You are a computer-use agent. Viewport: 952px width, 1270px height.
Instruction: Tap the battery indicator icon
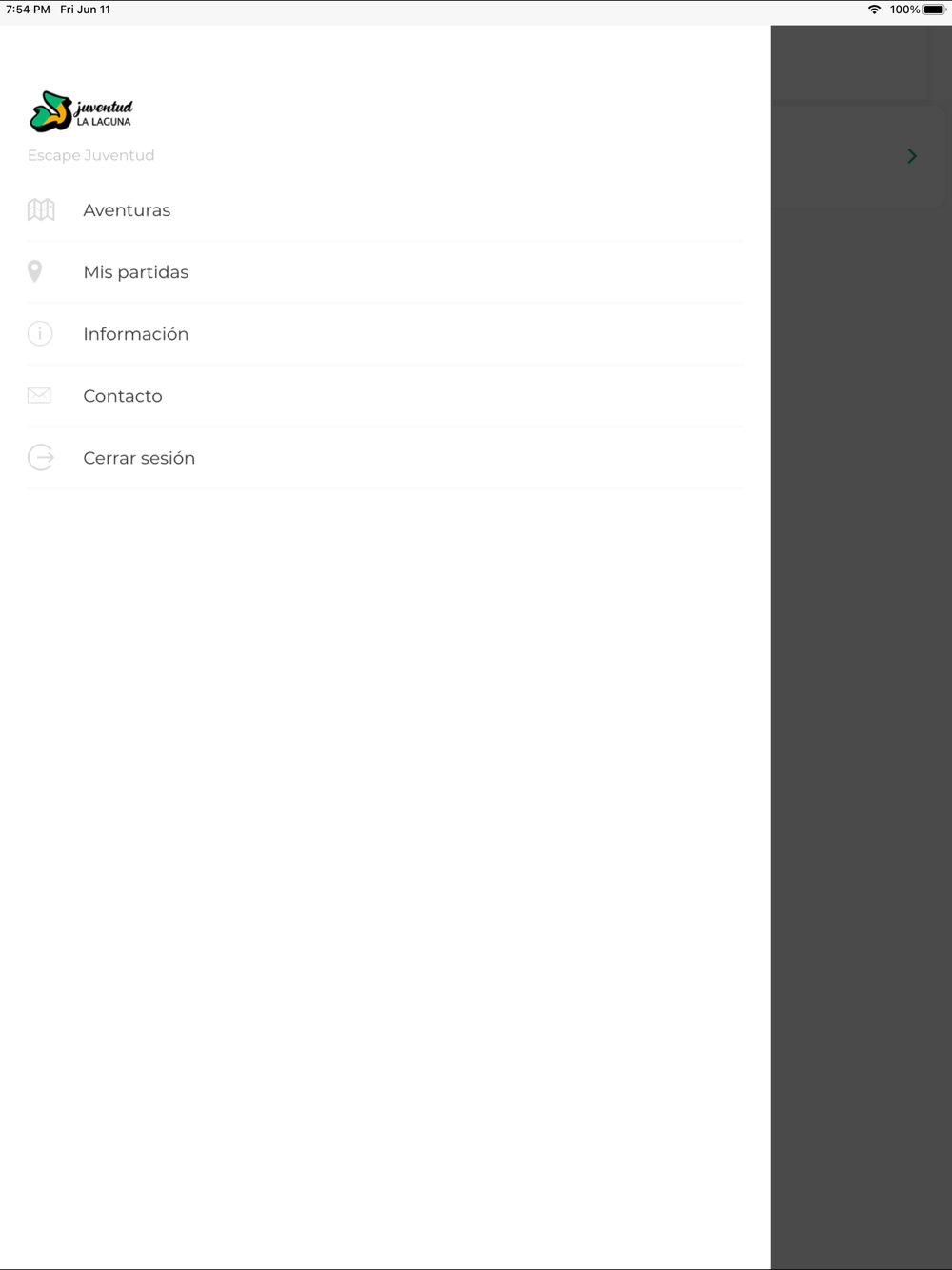(934, 10)
